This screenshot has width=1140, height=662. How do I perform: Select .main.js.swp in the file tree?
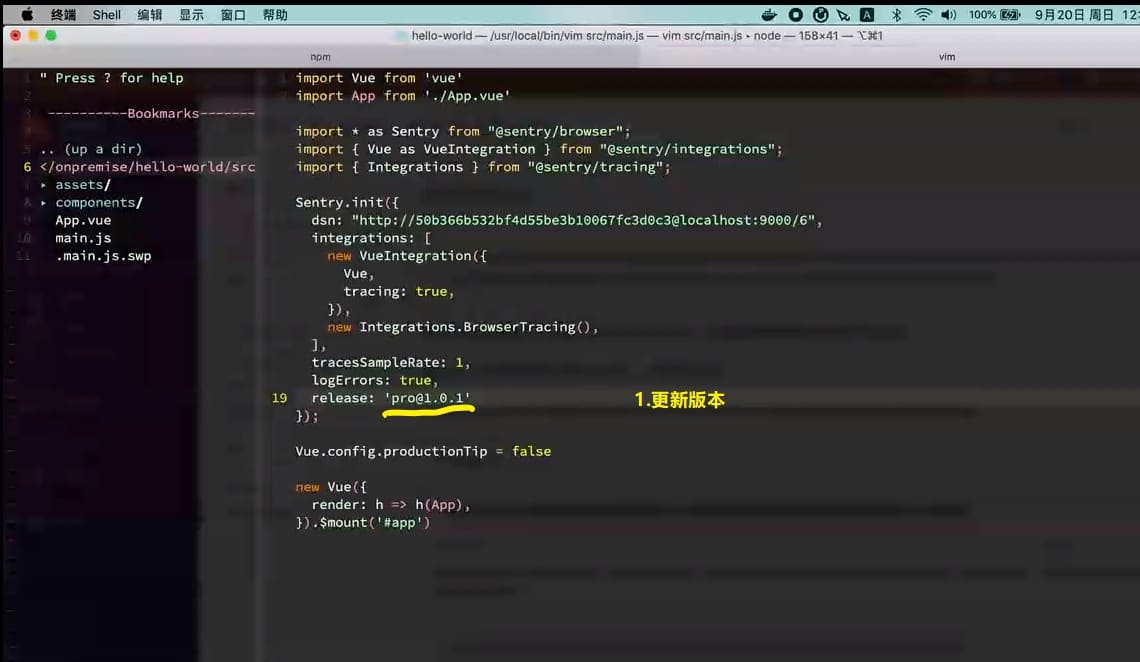(x=103, y=257)
